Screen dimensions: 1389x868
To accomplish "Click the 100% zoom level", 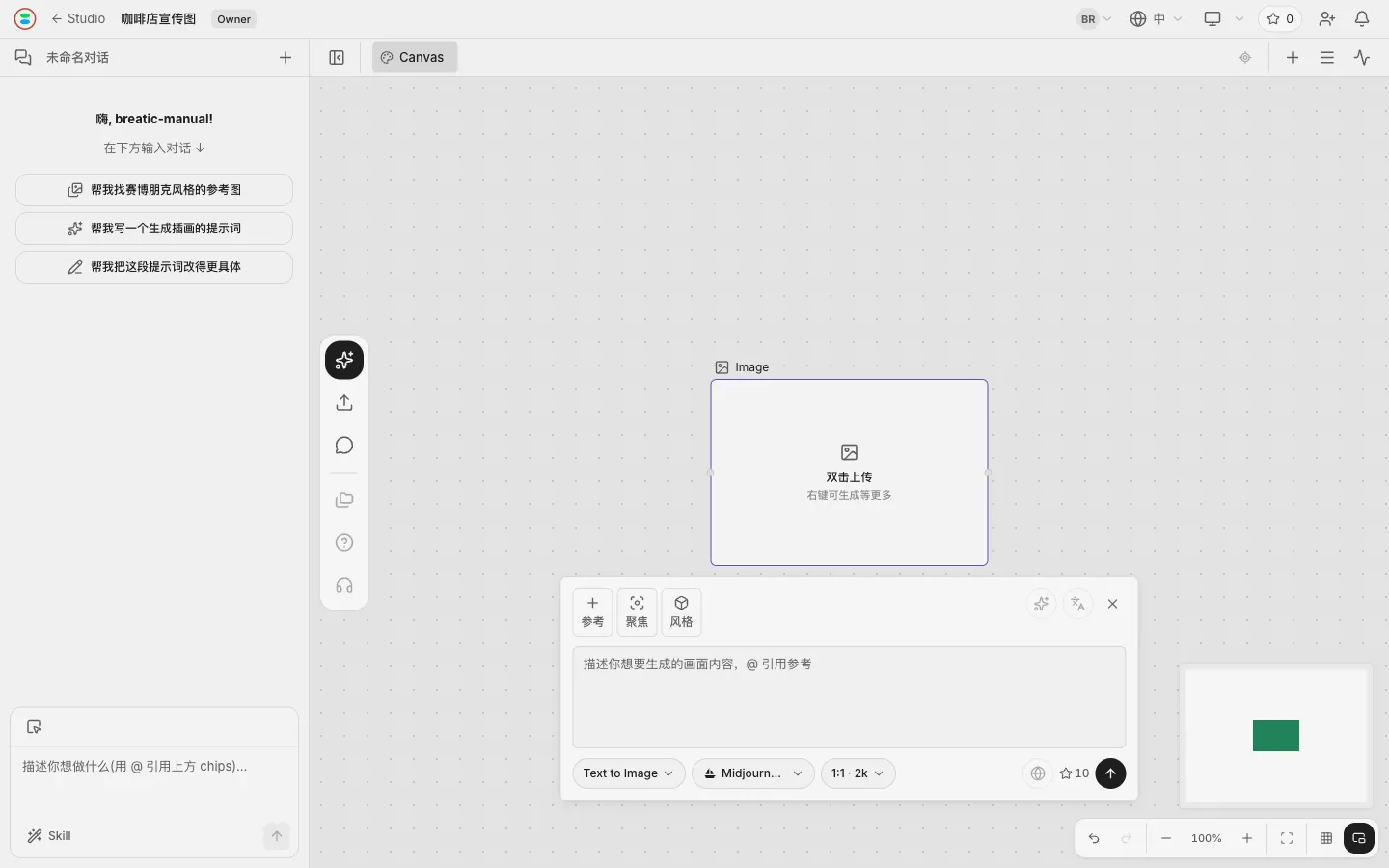I will [x=1207, y=838].
